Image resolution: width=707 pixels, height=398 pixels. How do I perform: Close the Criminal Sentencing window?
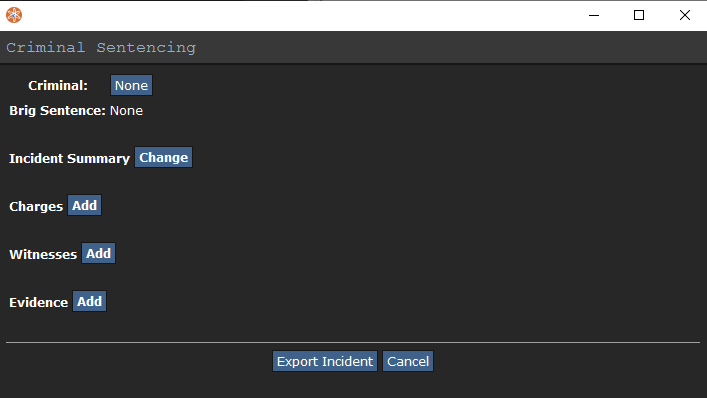(x=684, y=15)
